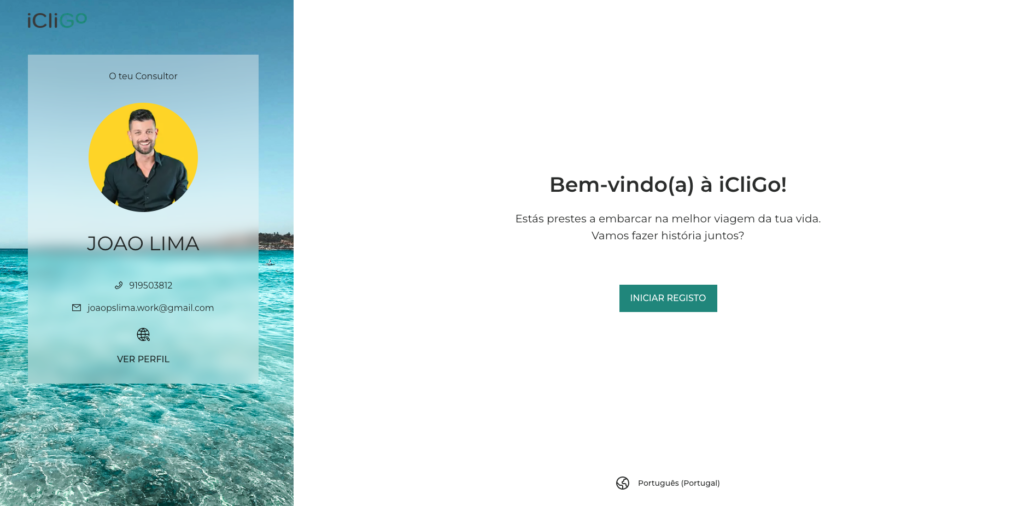Click the 'Estás prestes a embarcar' sentence
Image resolution: width=1024 pixels, height=506 pixels.
coord(668,219)
